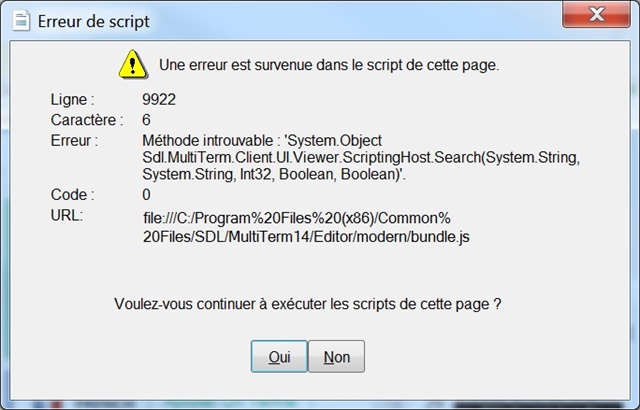640x410 pixels.
Task: Choose Non to stop running scripts
Action: [336, 357]
